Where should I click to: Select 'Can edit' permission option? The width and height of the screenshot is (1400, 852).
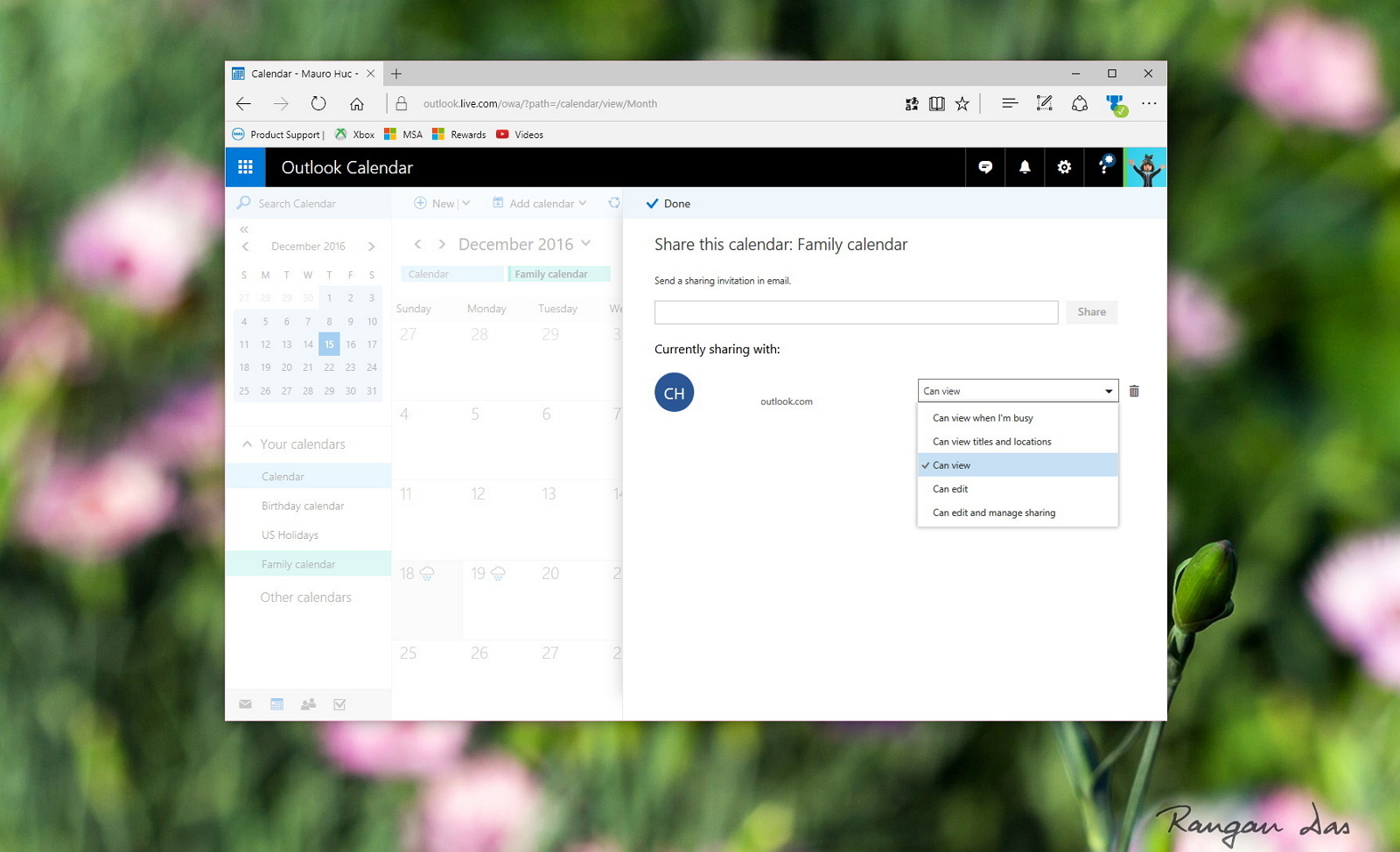950,489
